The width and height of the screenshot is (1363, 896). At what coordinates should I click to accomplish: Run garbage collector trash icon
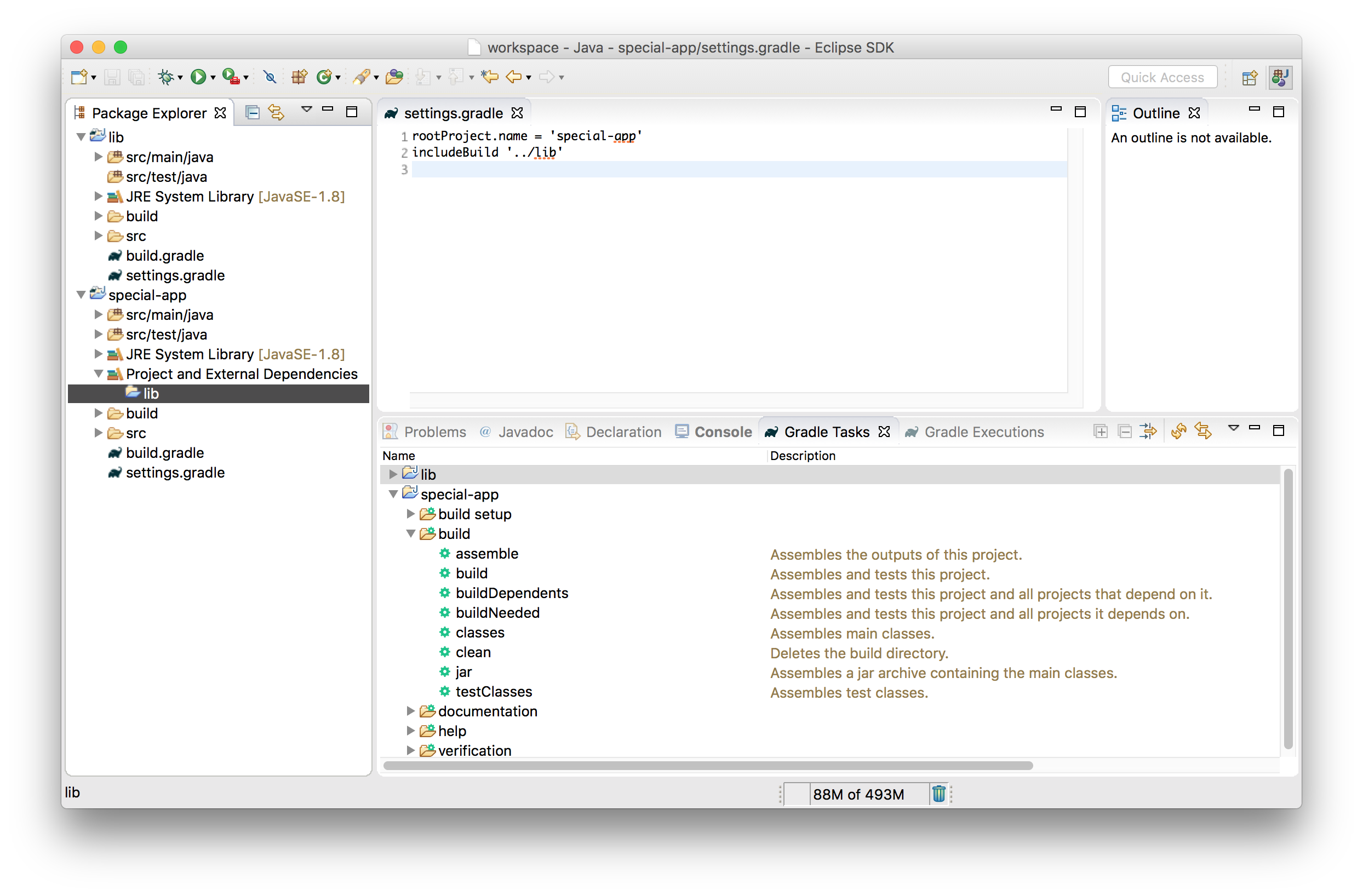(938, 794)
